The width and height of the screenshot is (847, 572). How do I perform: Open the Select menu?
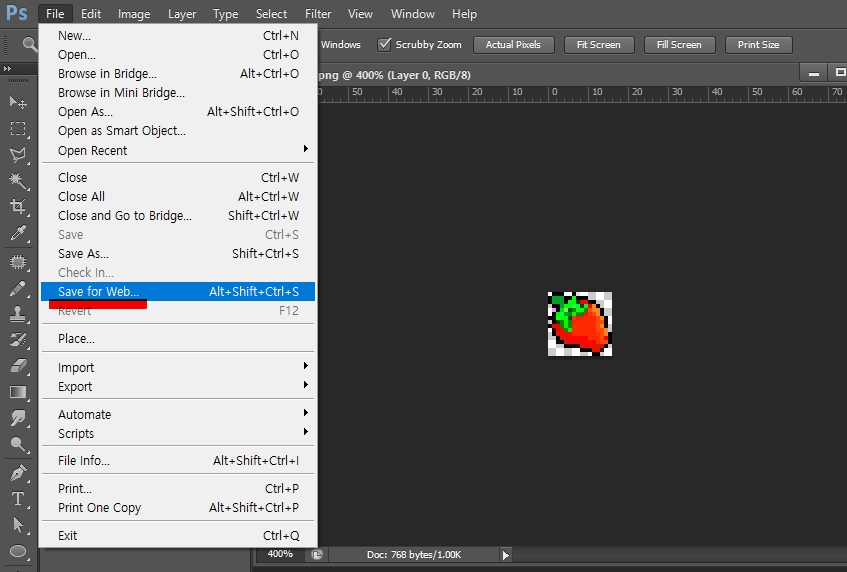pyautogui.click(x=271, y=14)
